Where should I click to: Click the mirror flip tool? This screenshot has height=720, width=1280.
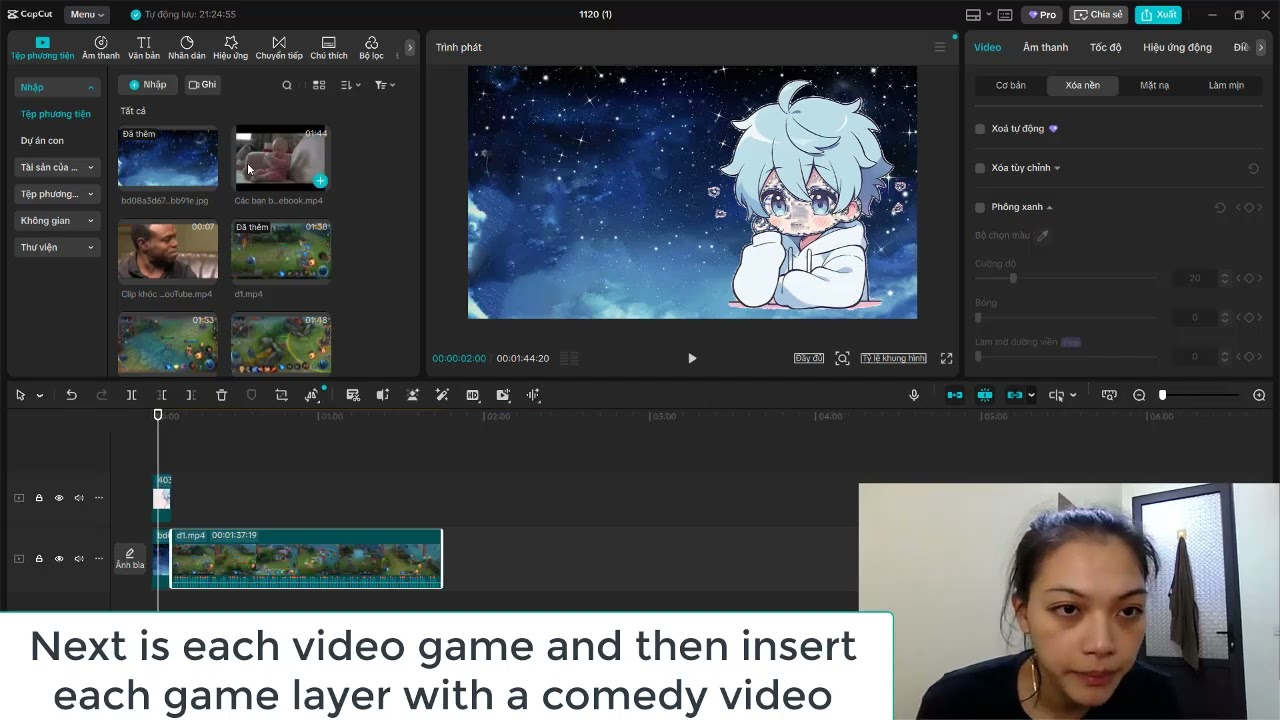pyautogui.click(x=382, y=395)
